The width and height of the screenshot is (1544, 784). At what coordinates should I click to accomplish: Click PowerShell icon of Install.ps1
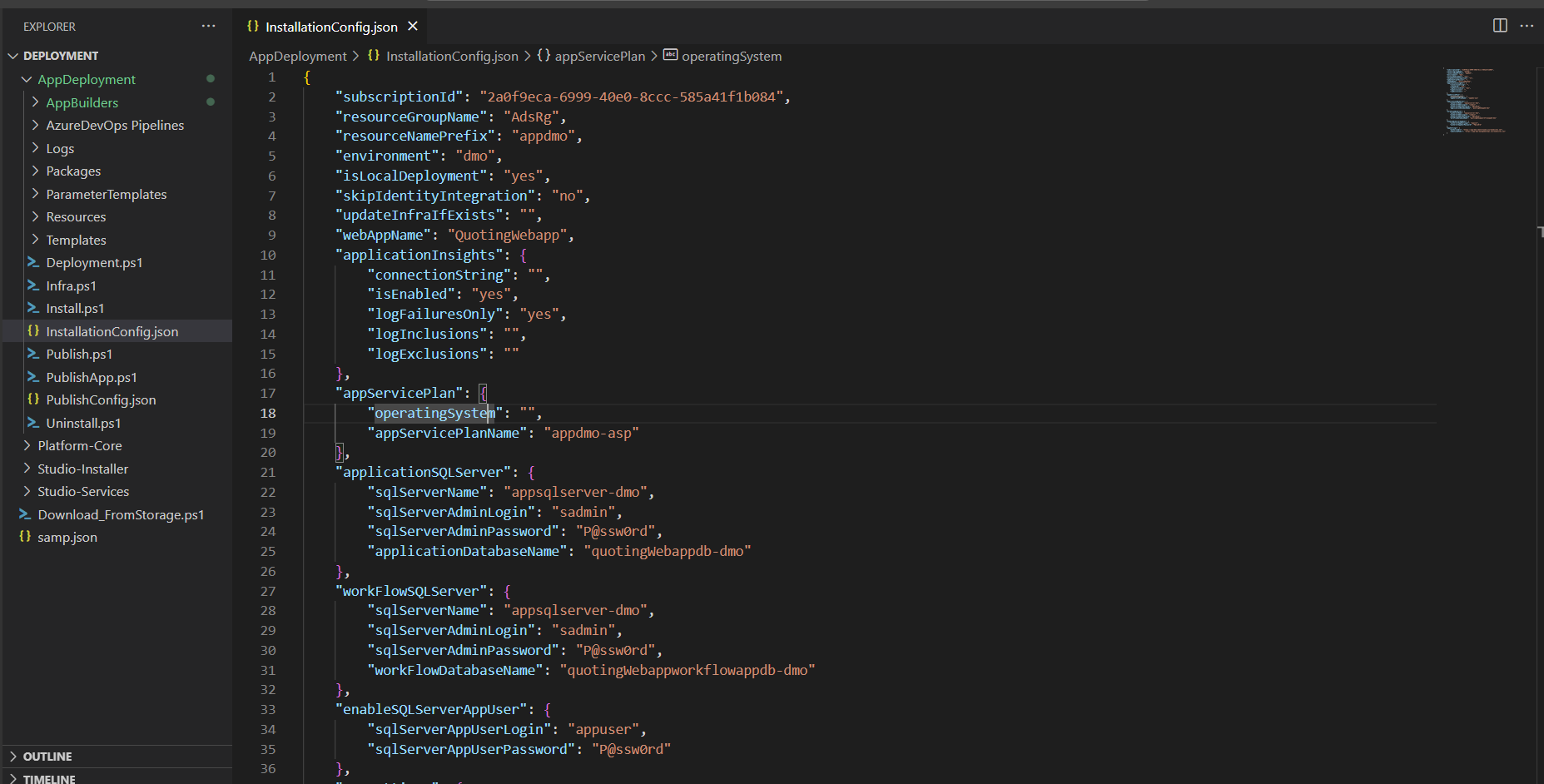click(33, 308)
